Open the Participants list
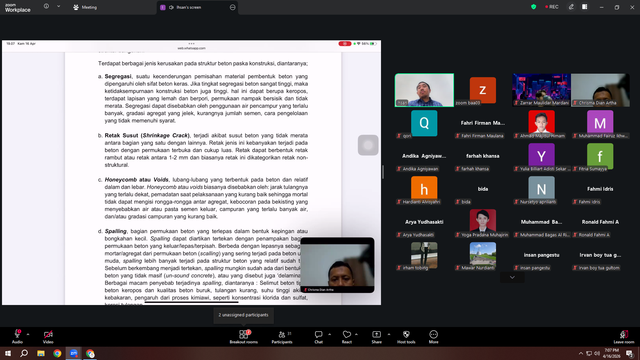This screenshot has width=640, height=360. click(x=282, y=336)
